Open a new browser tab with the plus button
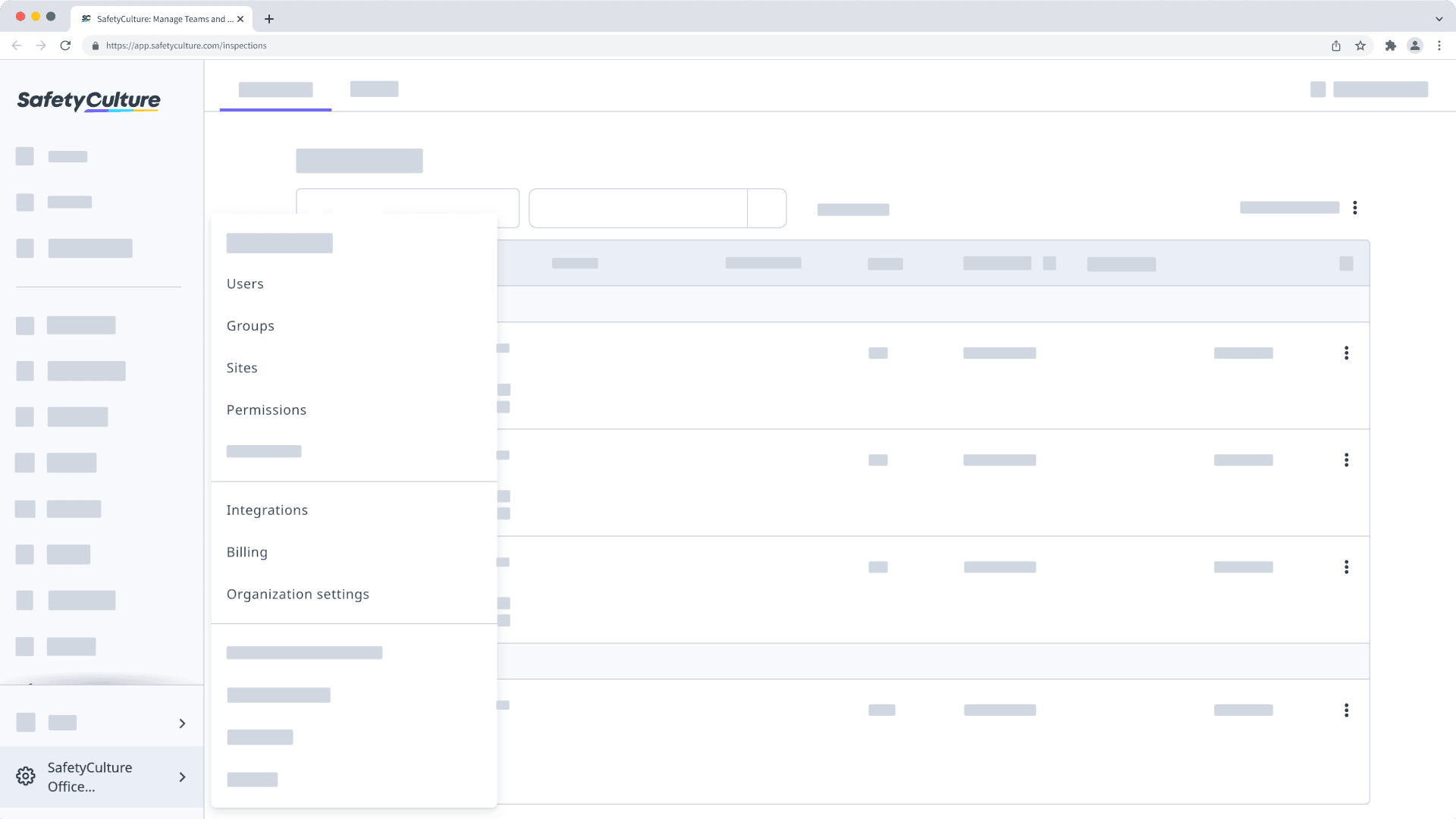The width and height of the screenshot is (1456, 819). 268,19
